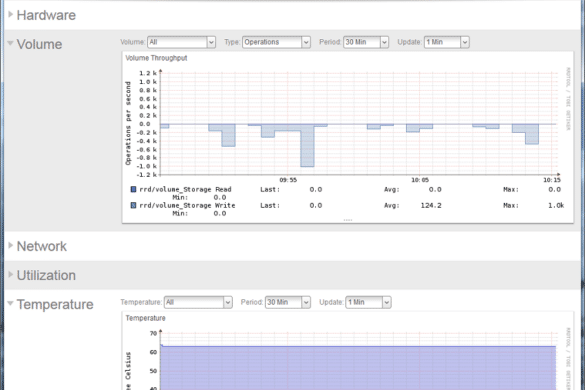
Task: Collapse the Temperature section triangle
Action: point(10,303)
